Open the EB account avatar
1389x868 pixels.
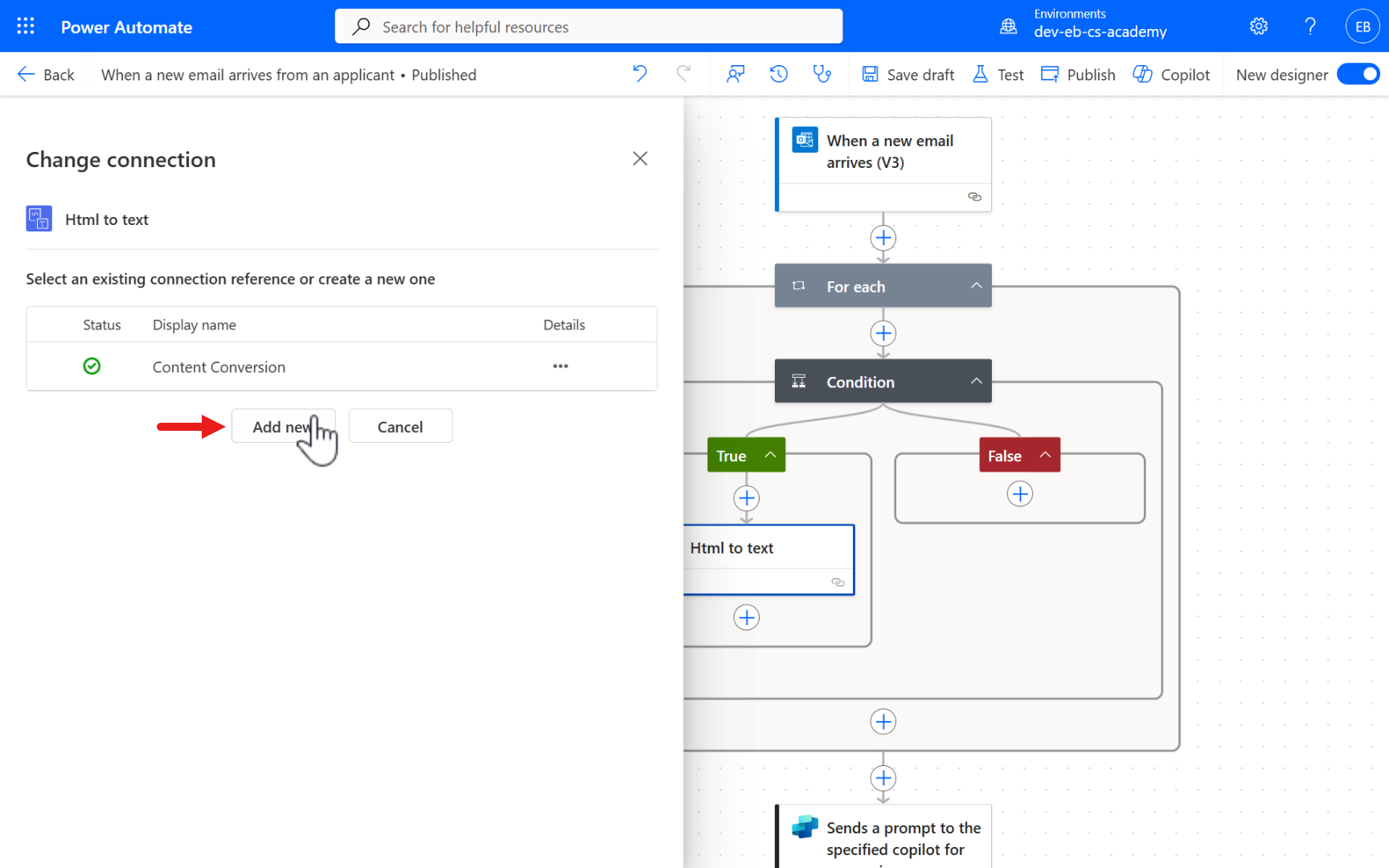pos(1362,27)
